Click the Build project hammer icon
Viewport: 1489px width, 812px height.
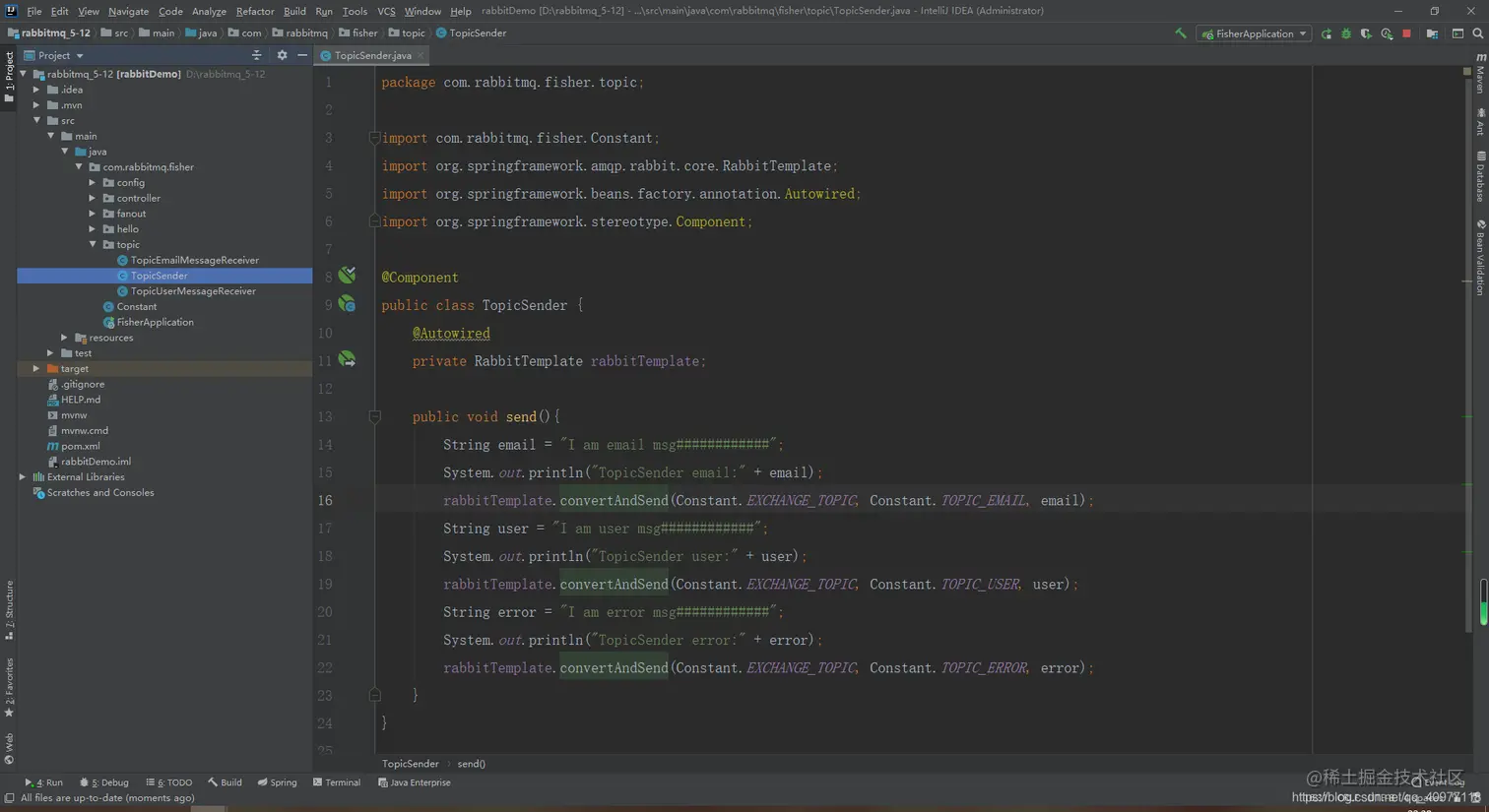(1181, 33)
